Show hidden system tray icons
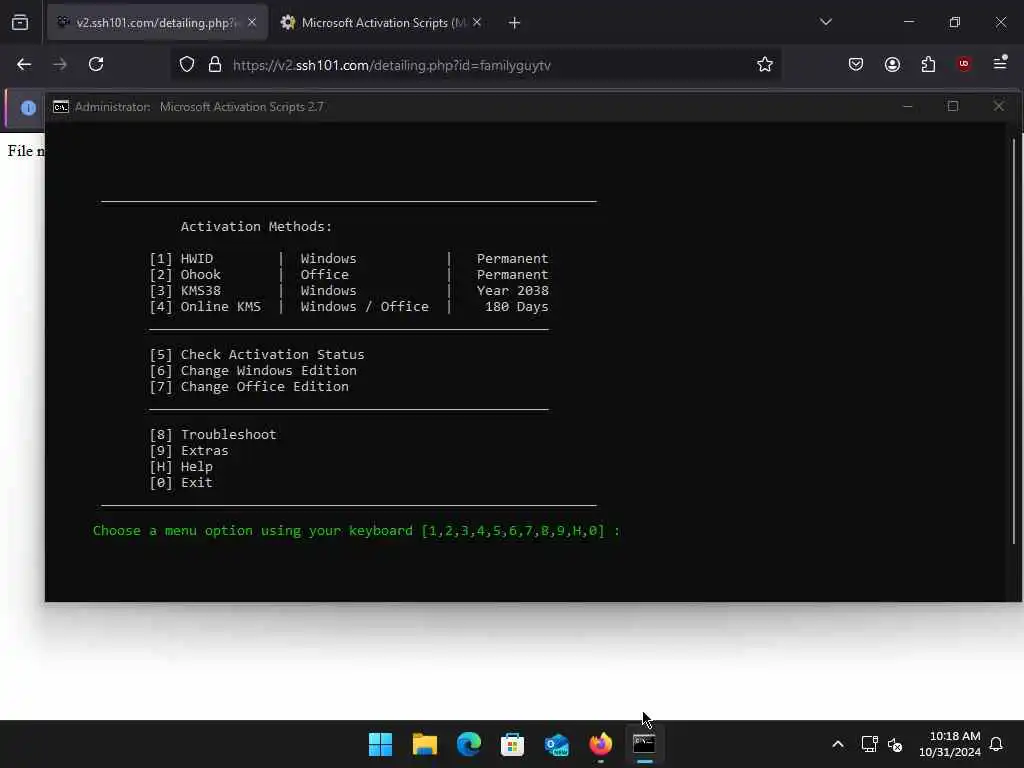This screenshot has width=1024, height=768. (x=838, y=744)
